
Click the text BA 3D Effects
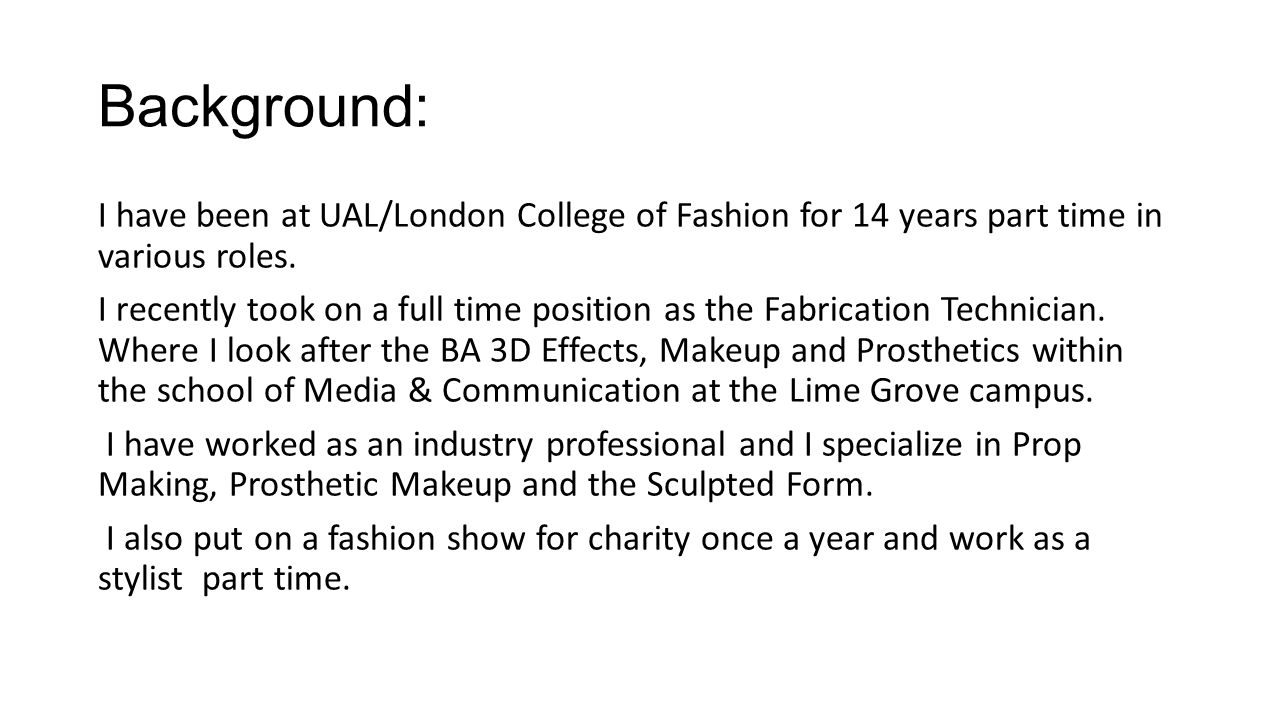click(x=563, y=351)
